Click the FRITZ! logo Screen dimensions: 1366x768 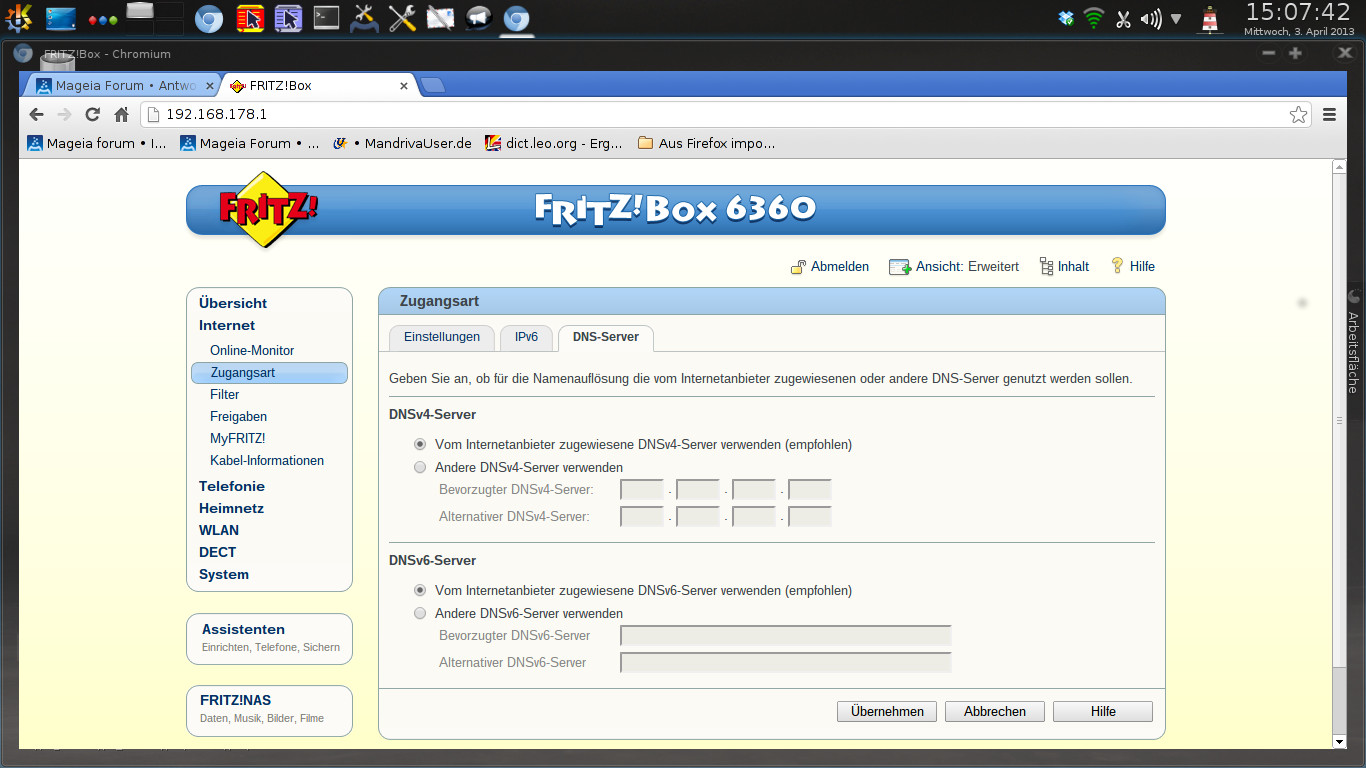click(268, 209)
